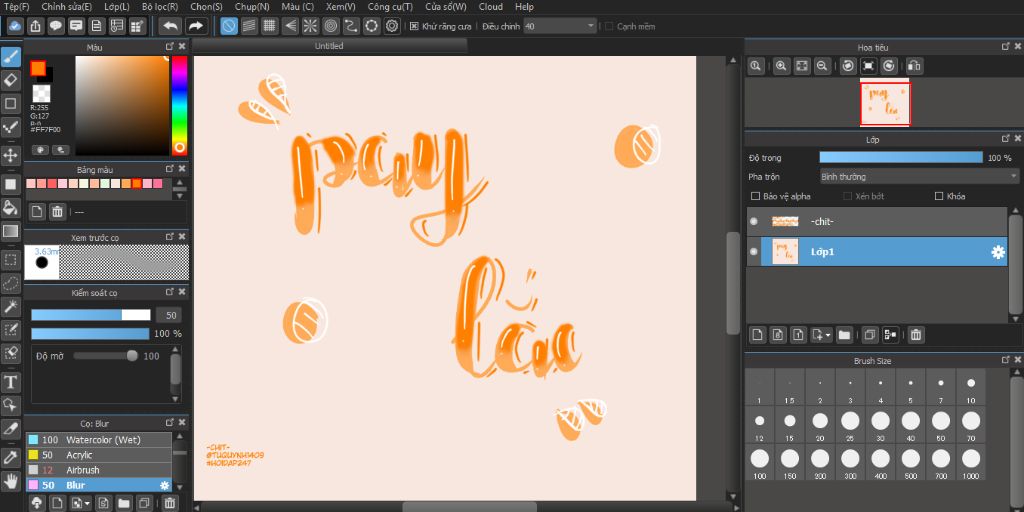The height and width of the screenshot is (512, 1024).
Task: Select the Airbrush brush
Action: point(99,470)
